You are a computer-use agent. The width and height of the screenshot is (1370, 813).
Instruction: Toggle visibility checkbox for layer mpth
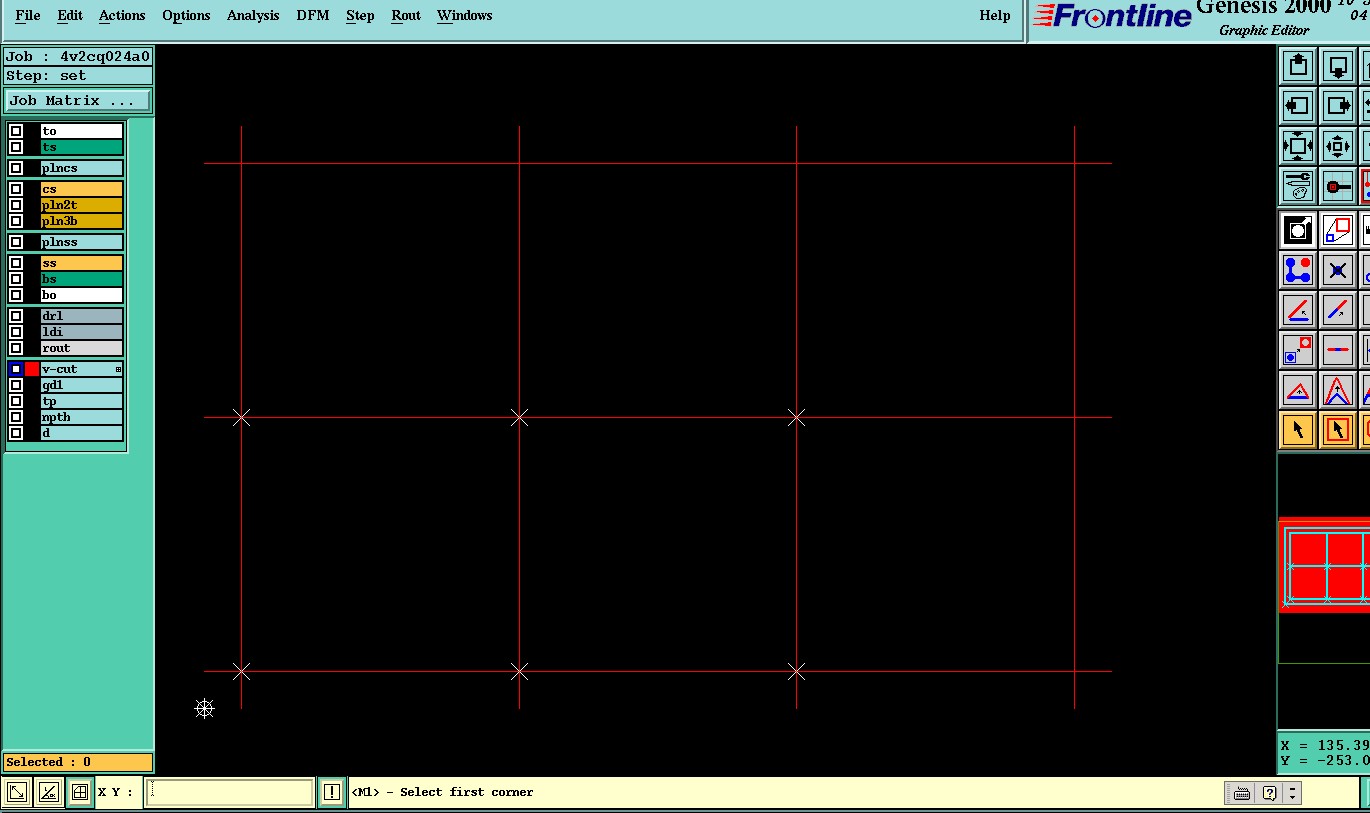click(x=16, y=417)
